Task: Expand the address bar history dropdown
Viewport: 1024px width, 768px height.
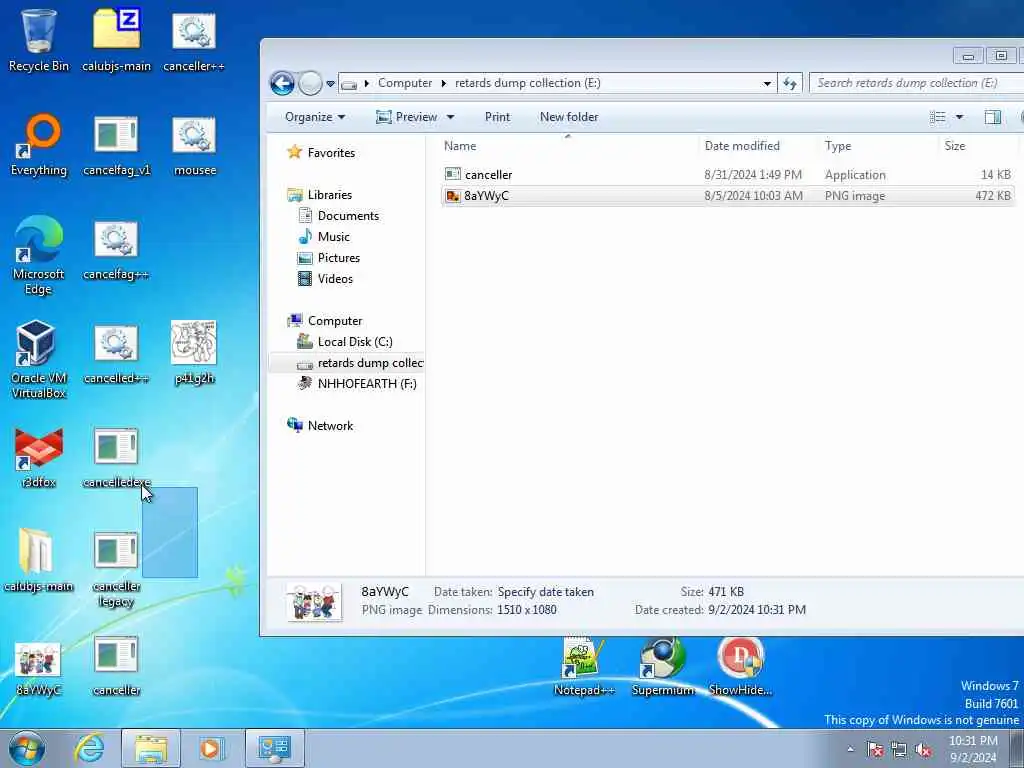Action: pos(767,84)
